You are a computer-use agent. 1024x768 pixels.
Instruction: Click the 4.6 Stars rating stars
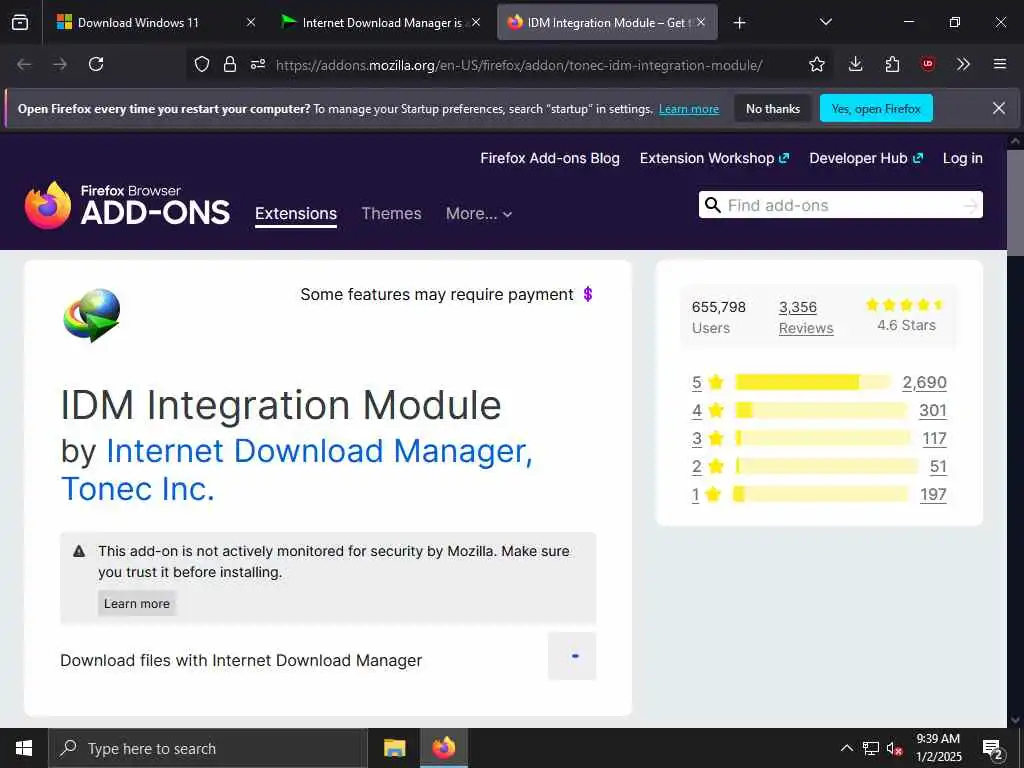pyautogui.click(x=905, y=305)
